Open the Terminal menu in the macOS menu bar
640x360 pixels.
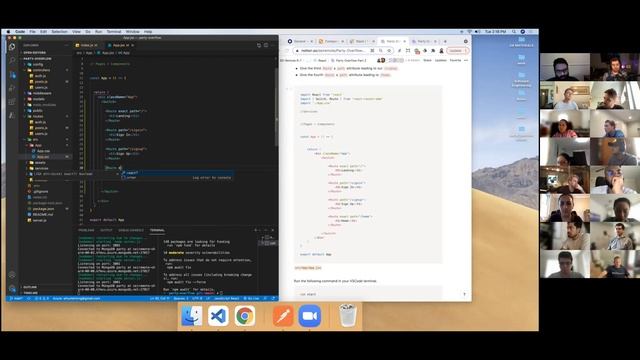pos(114,31)
